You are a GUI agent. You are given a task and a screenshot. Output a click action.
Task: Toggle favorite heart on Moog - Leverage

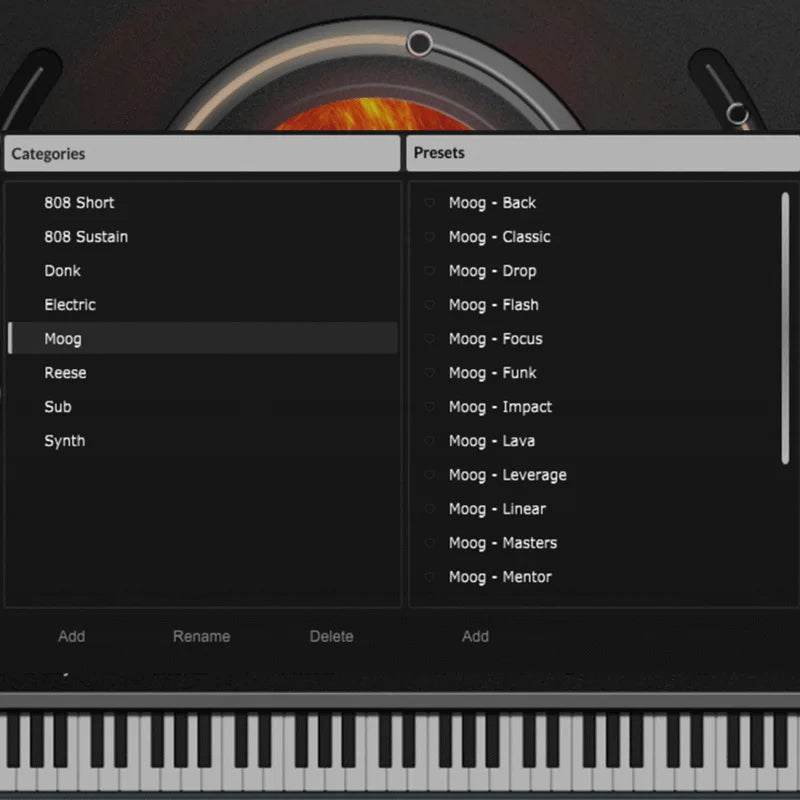coord(430,475)
